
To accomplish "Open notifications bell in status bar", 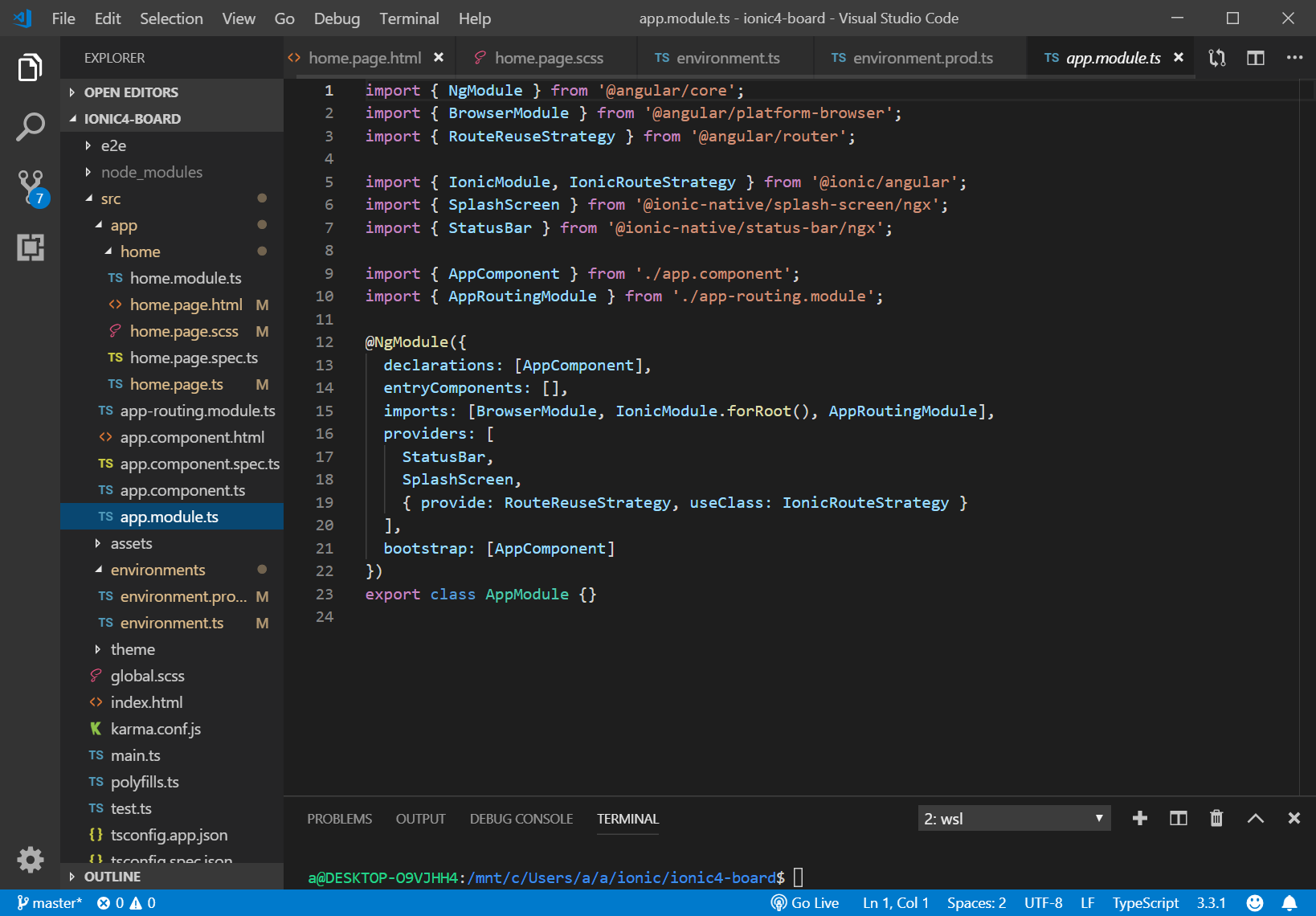I will [x=1289, y=903].
